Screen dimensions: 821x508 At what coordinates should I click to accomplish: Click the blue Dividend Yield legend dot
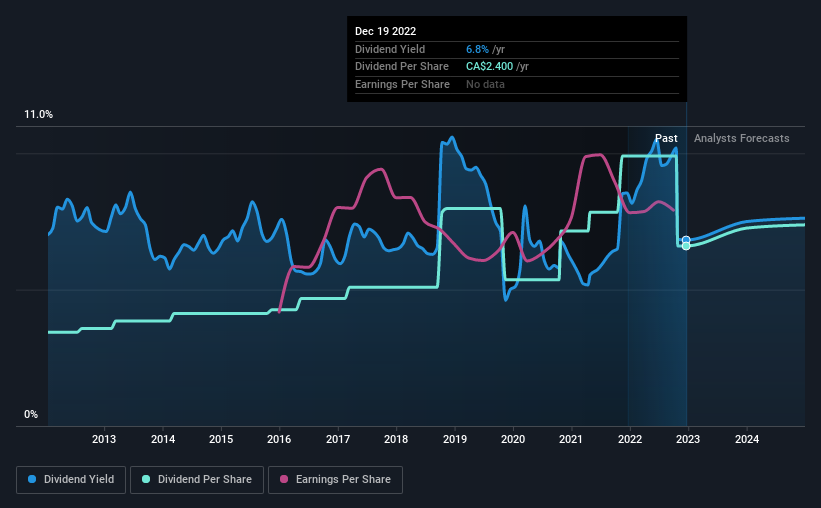32,479
